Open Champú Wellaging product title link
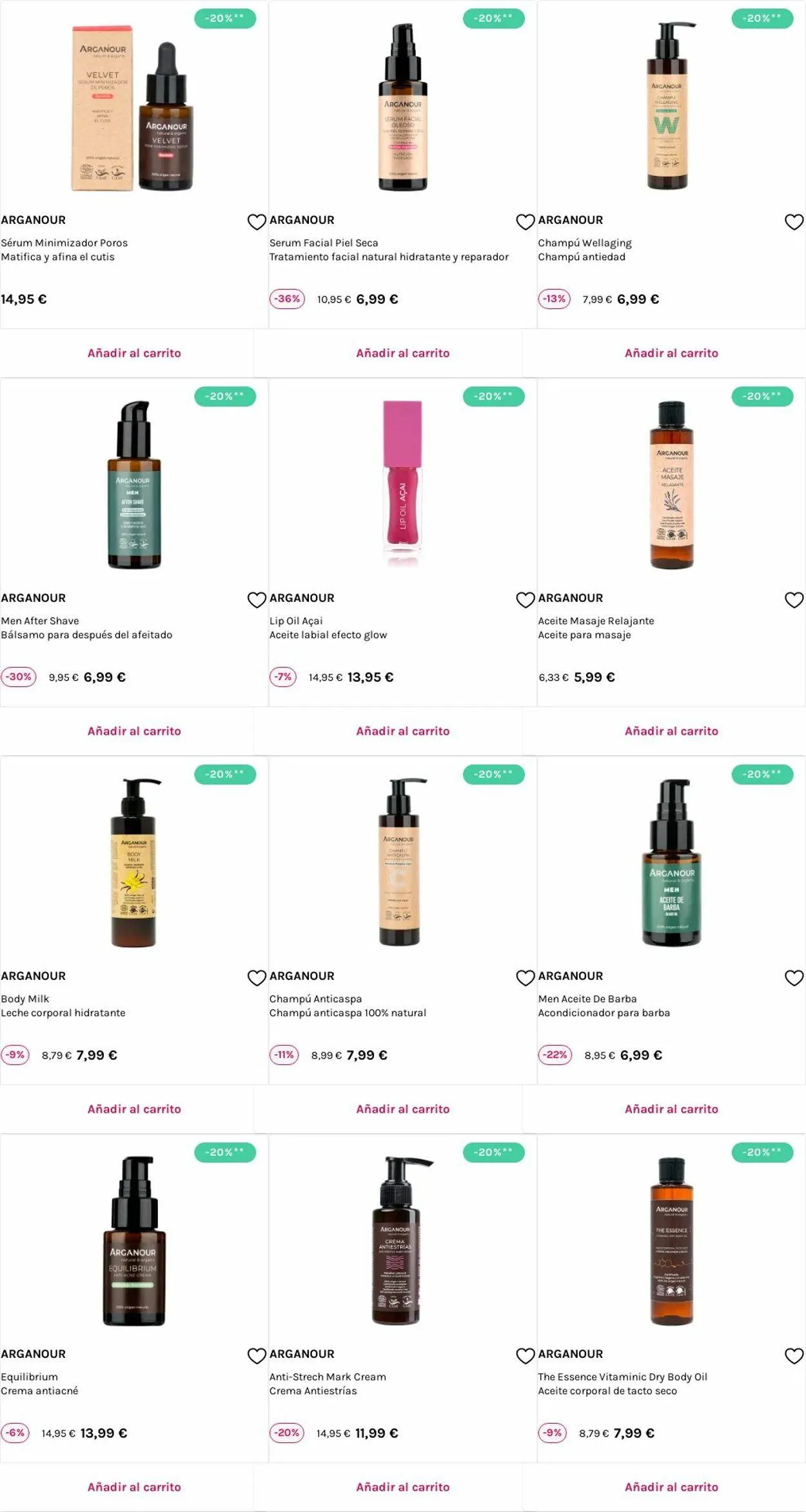This screenshot has height=1512, width=806. 585,243
